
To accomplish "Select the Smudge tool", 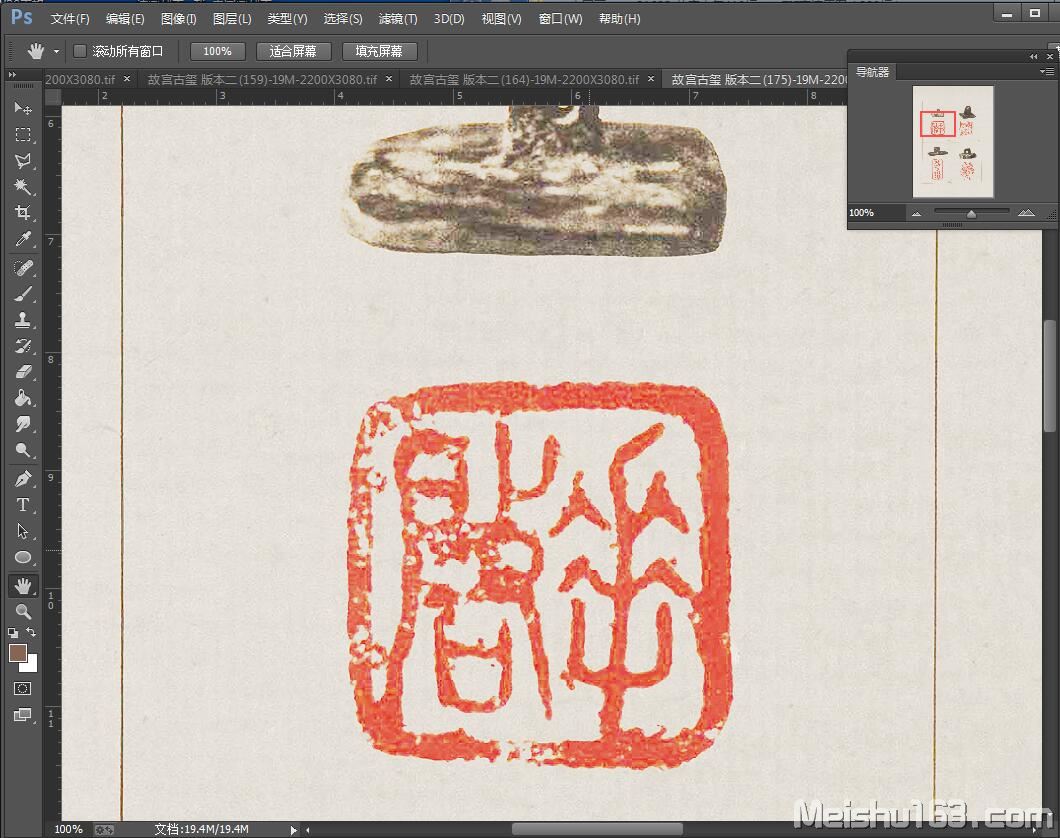I will pos(23,424).
